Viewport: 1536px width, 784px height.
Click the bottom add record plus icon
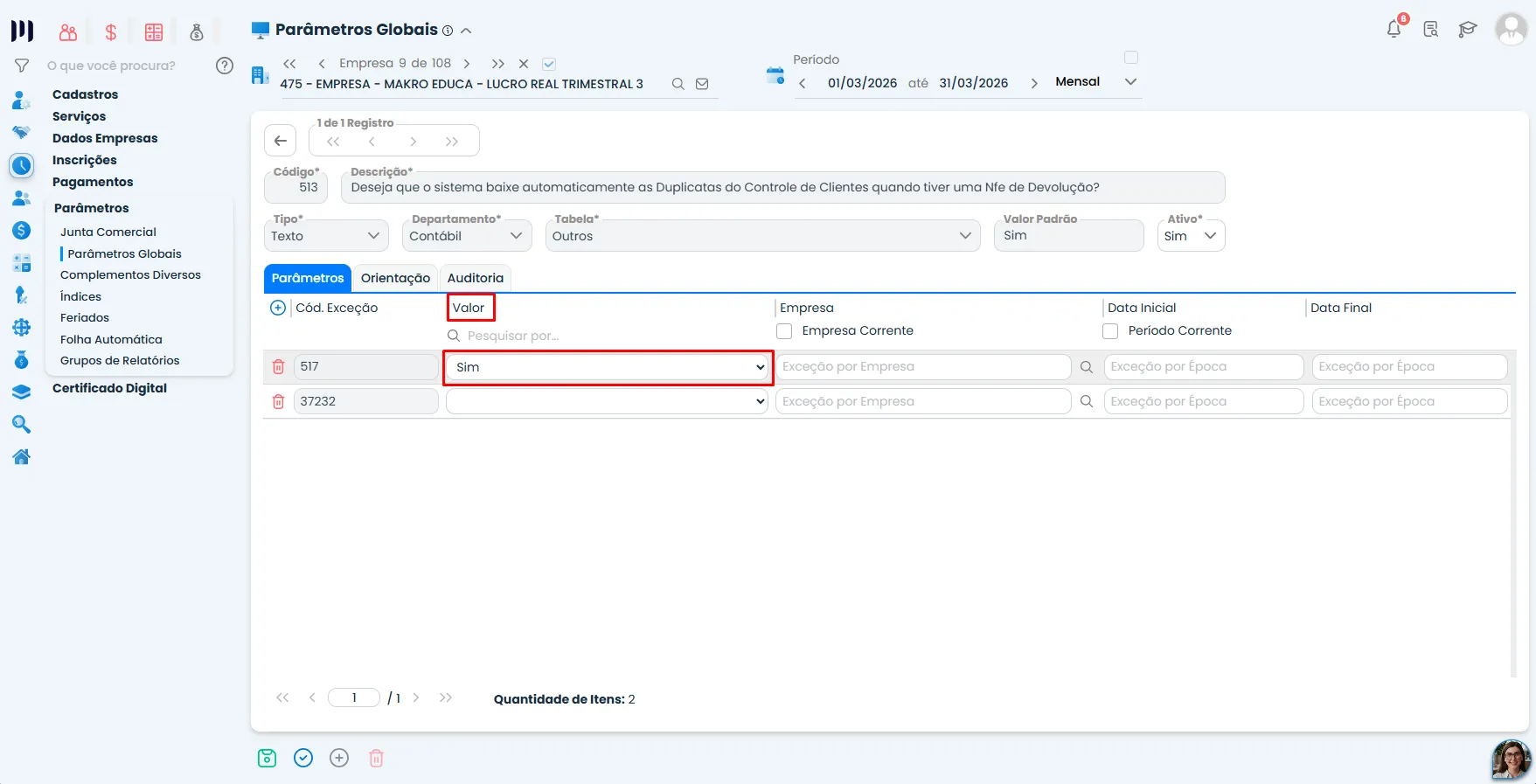tap(339, 758)
